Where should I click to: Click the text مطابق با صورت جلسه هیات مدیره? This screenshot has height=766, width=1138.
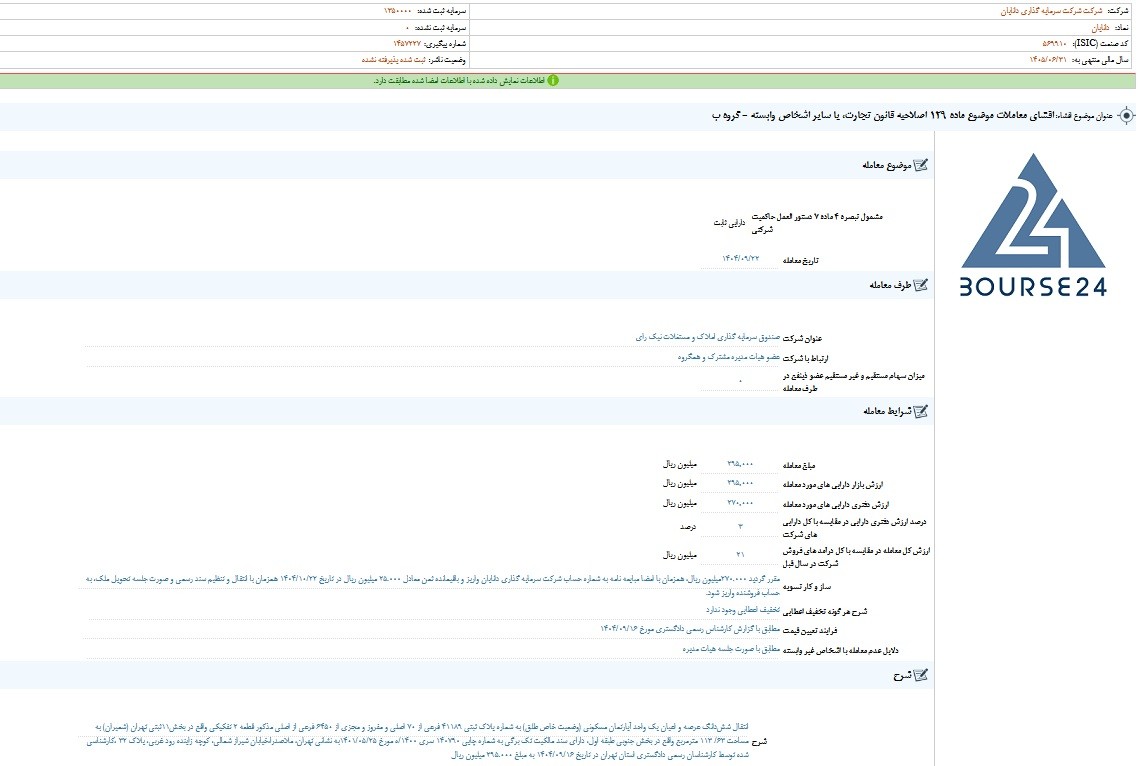[x=731, y=649]
